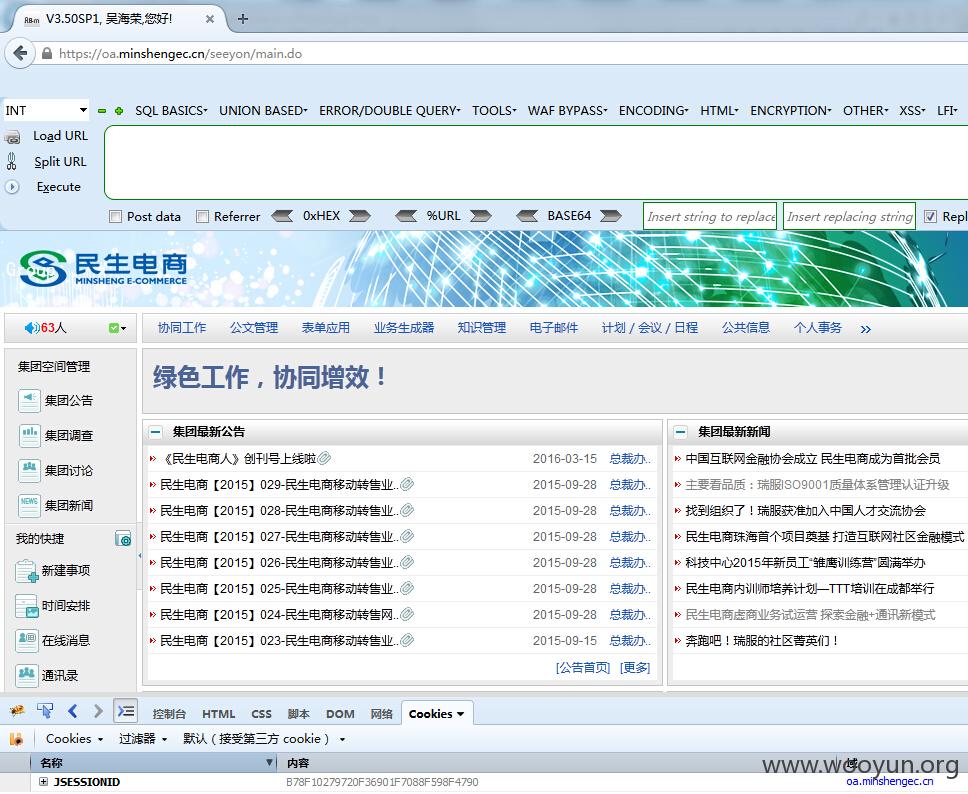Click the 我的快捷 settings icon
Image resolution: width=968 pixels, height=794 pixels.
coord(123,539)
